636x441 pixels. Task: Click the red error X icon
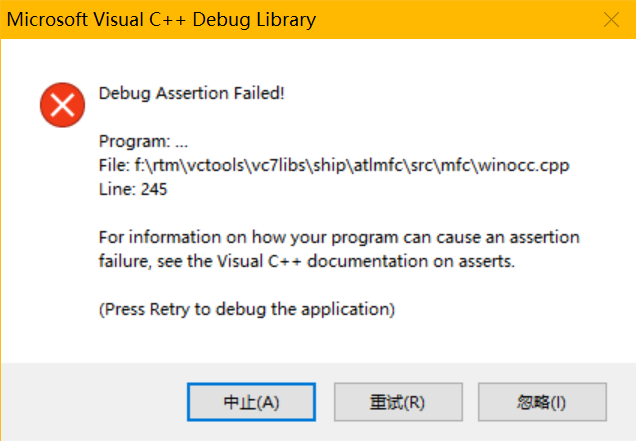(x=61, y=106)
